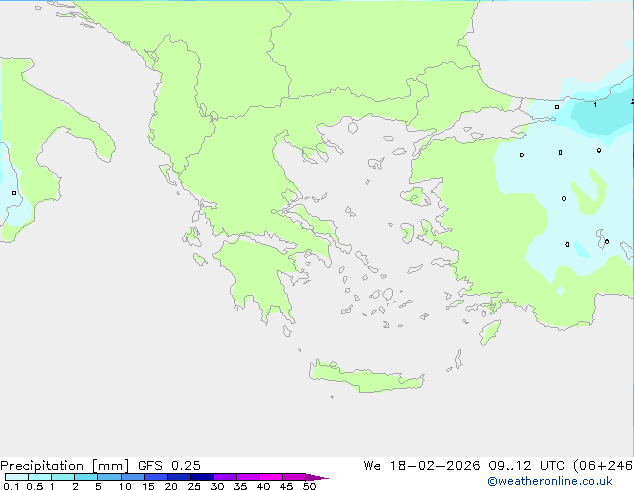Pick the 45–50 mm legend swatch
The image size is (634, 490).
pyautogui.click(x=294, y=477)
